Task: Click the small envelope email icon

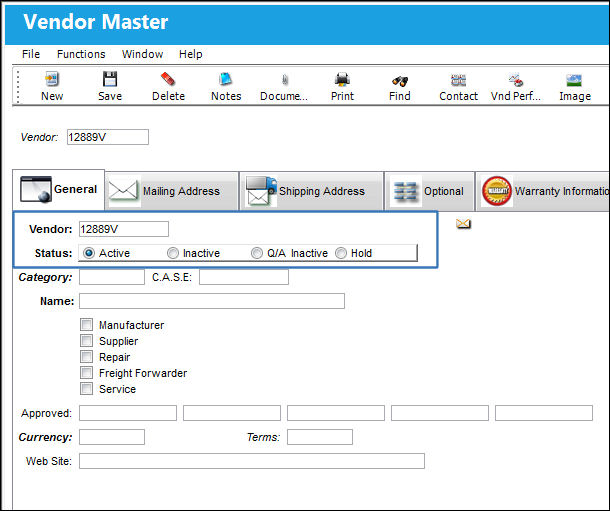Action: 463,224
